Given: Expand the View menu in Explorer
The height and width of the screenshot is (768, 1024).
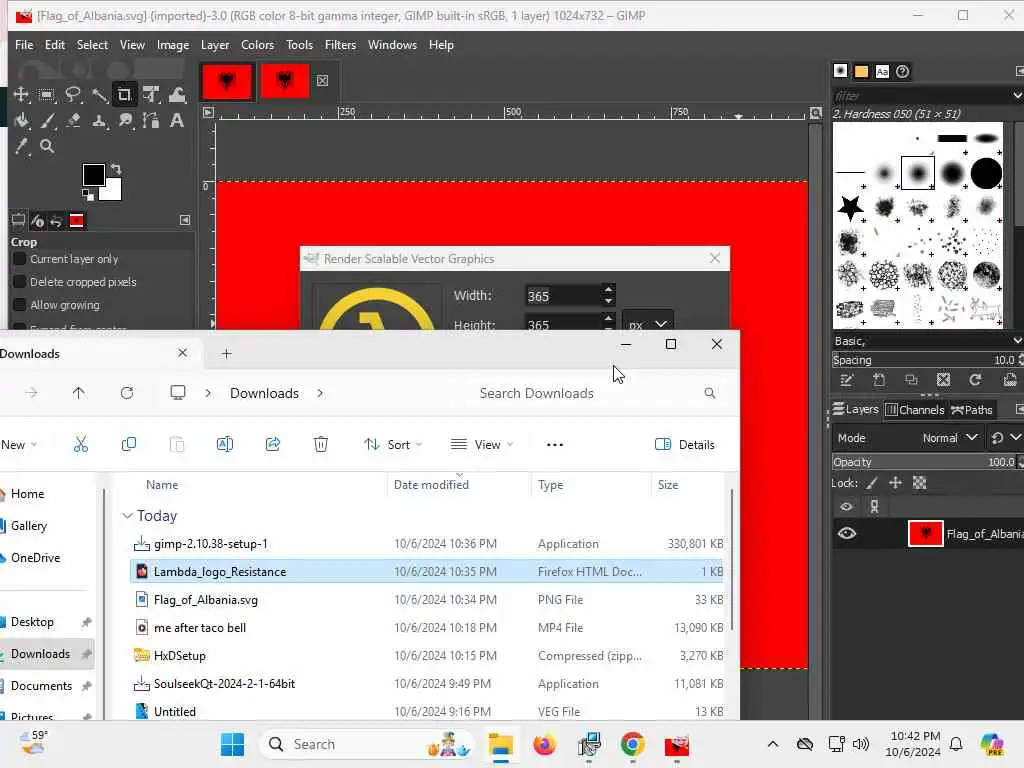Looking at the screenshot, I should pos(482,445).
